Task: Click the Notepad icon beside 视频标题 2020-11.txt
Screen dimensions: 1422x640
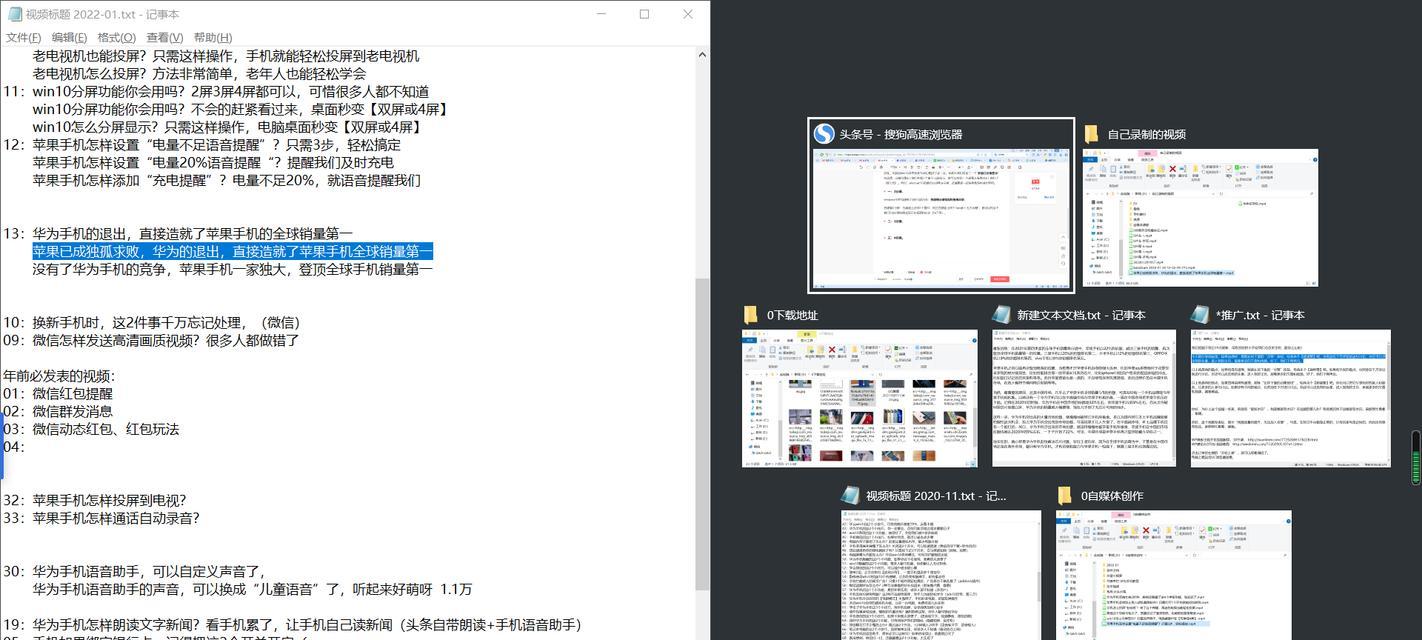Action: 851,495
